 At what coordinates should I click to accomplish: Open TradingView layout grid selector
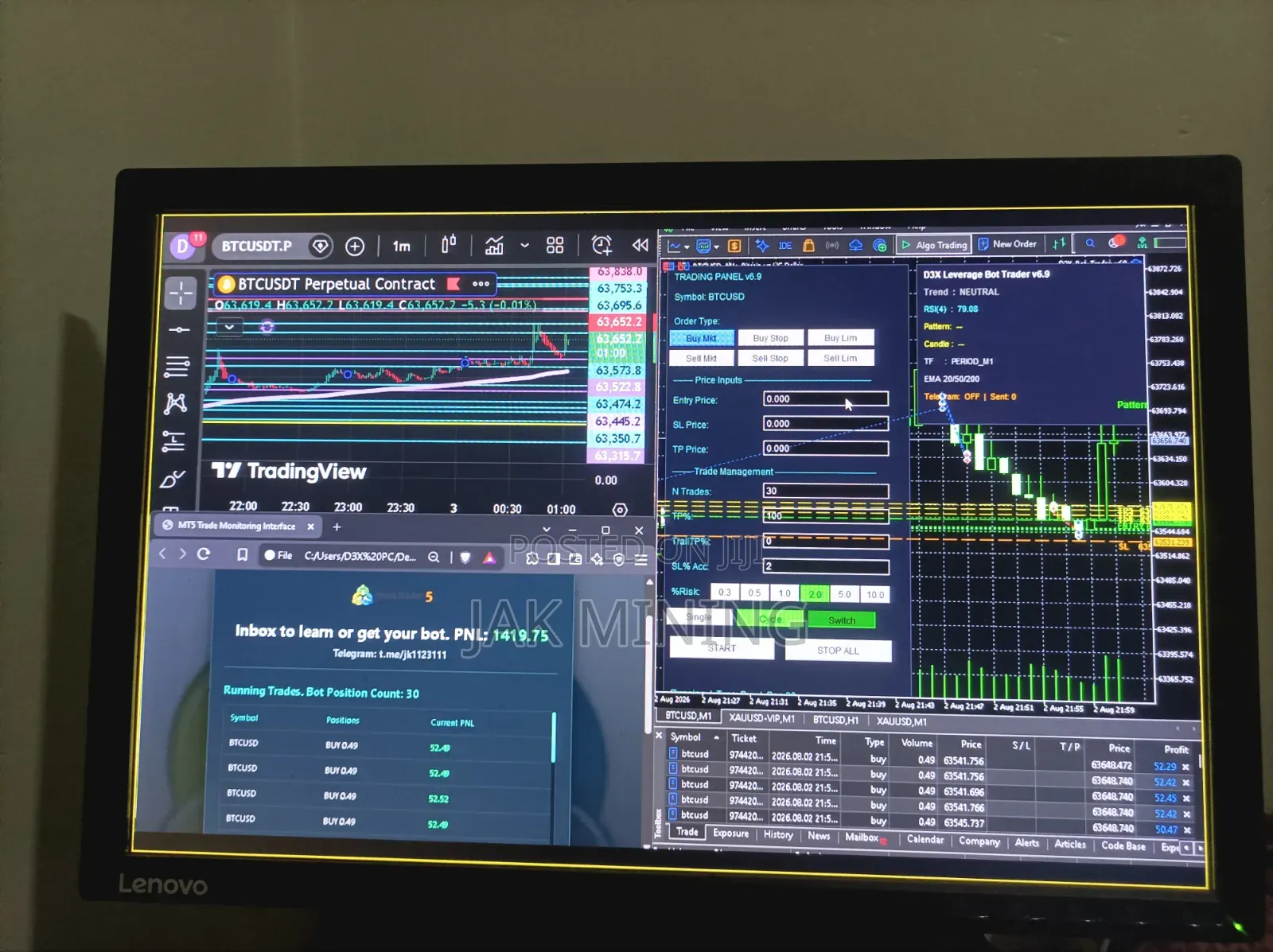coord(555,245)
